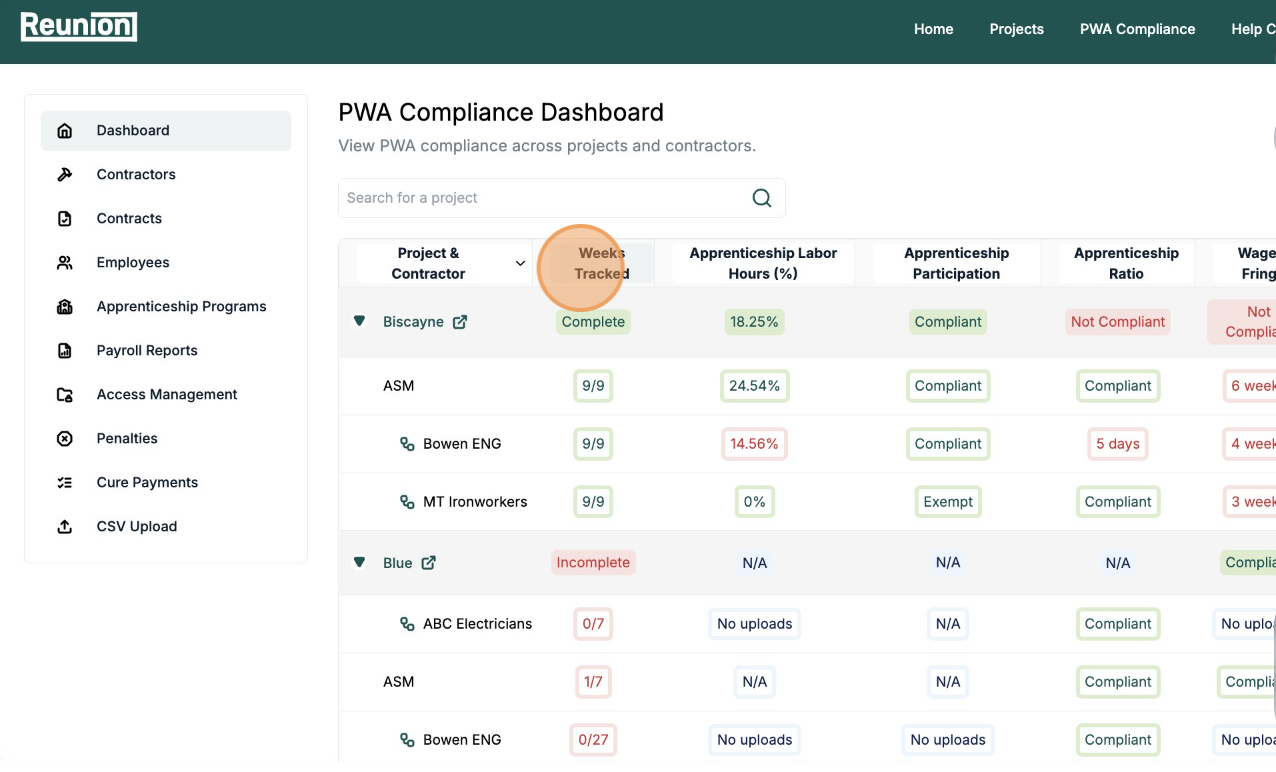Image resolution: width=1276 pixels, height=772 pixels.
Task: Click the Dashboard home icon in sidebar
Action: [65, 131]
